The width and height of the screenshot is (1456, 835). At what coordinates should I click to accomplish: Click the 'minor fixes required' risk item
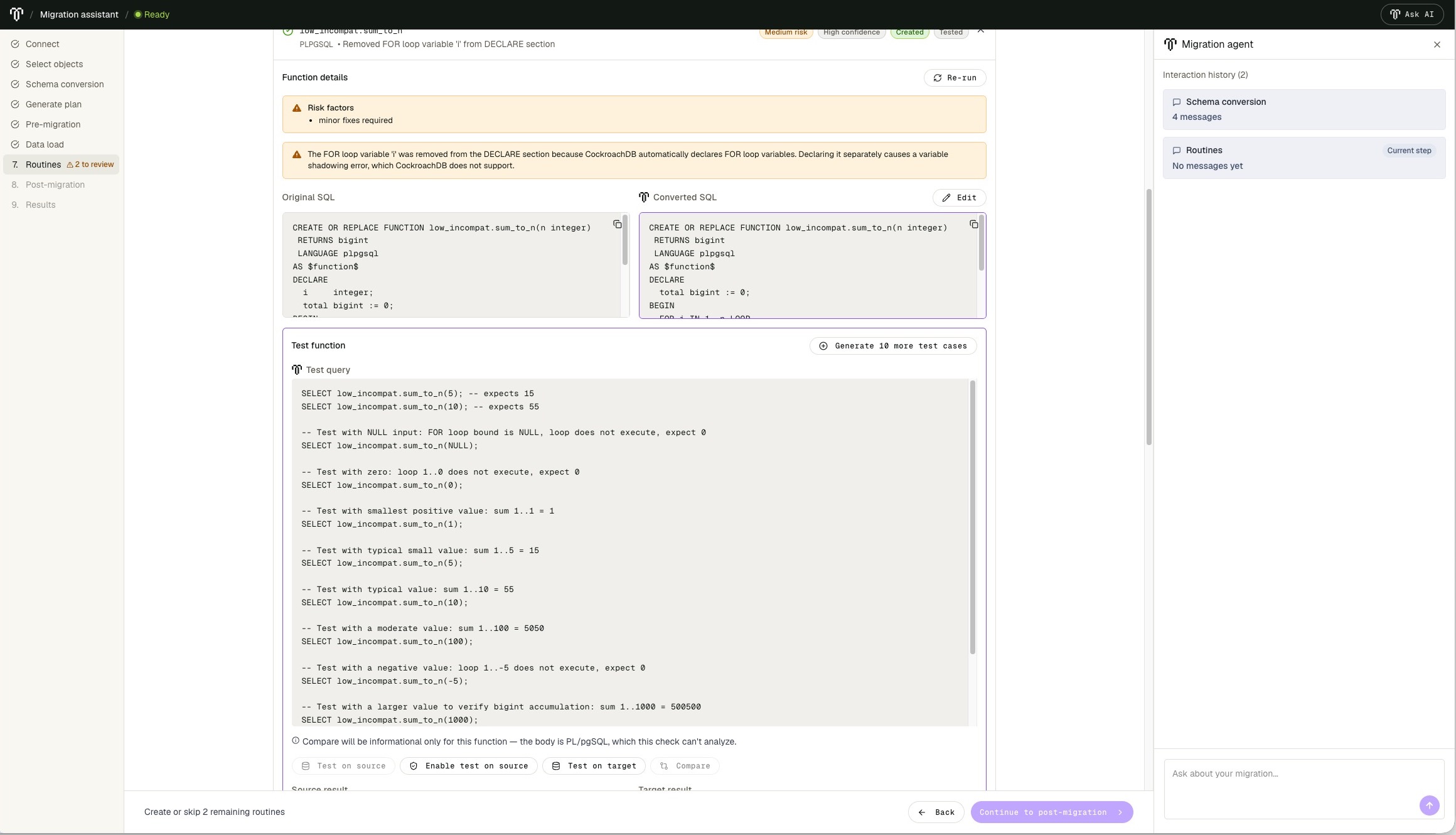click(x=355, y=121)
